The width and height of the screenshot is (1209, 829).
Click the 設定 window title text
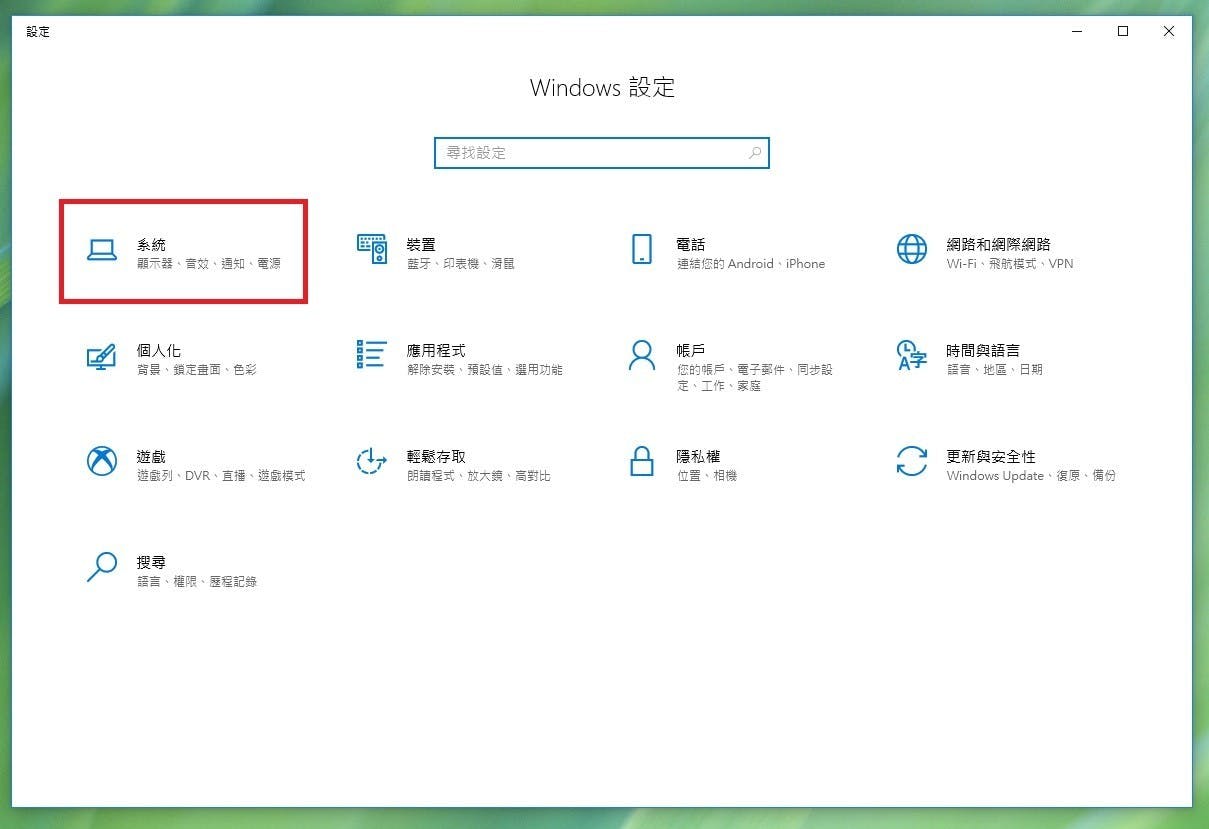(x=38, y=32)
